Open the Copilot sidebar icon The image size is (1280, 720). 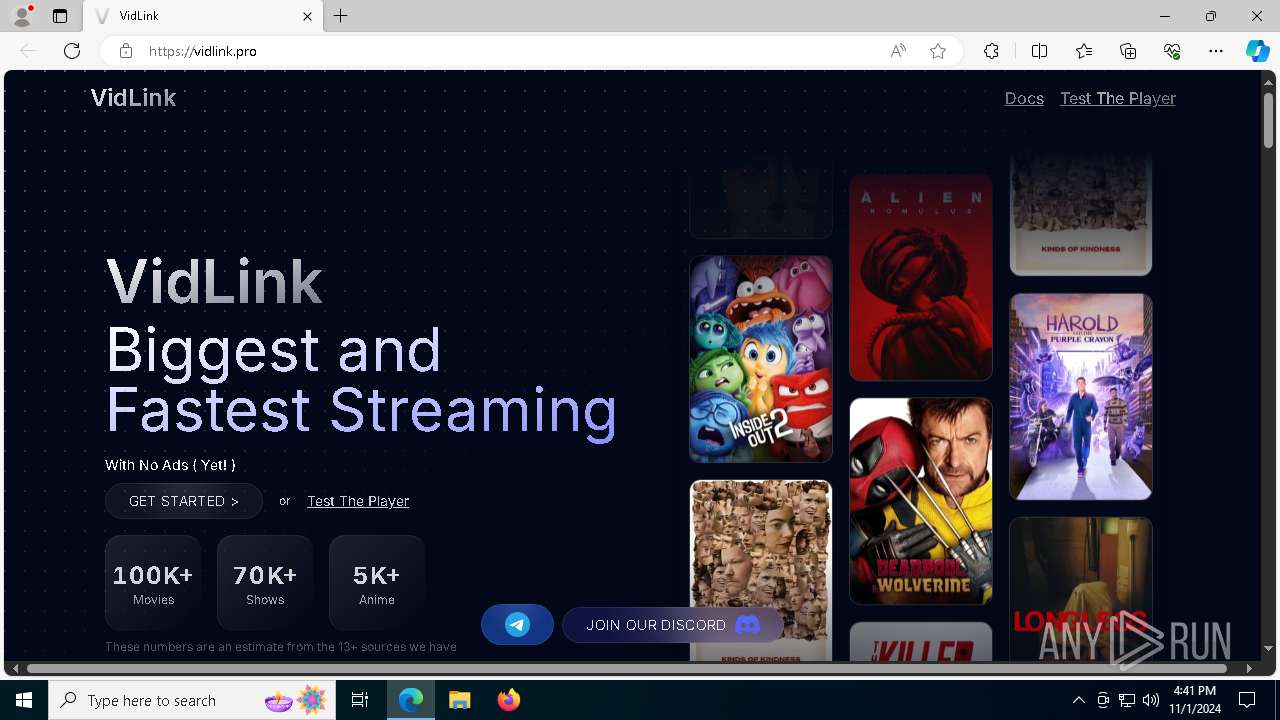pyautogui.click(x=1257, y=51)
